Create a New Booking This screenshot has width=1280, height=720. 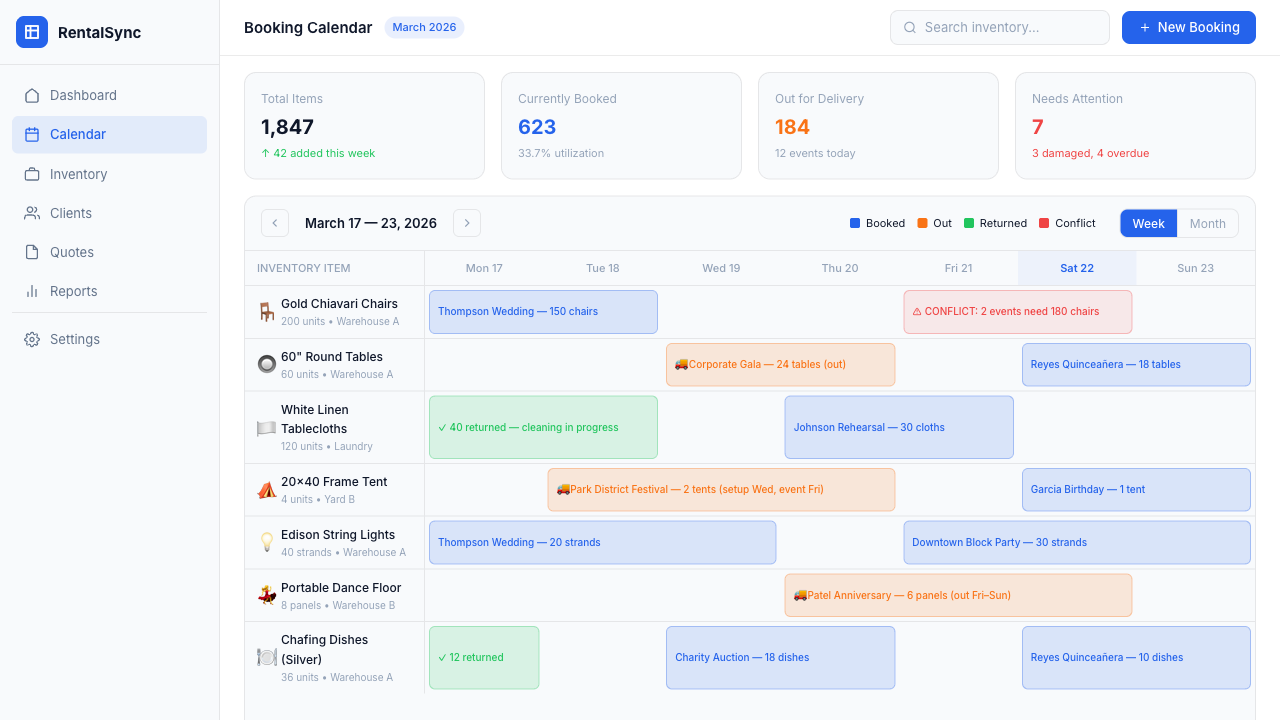(x=1189, y=28)
